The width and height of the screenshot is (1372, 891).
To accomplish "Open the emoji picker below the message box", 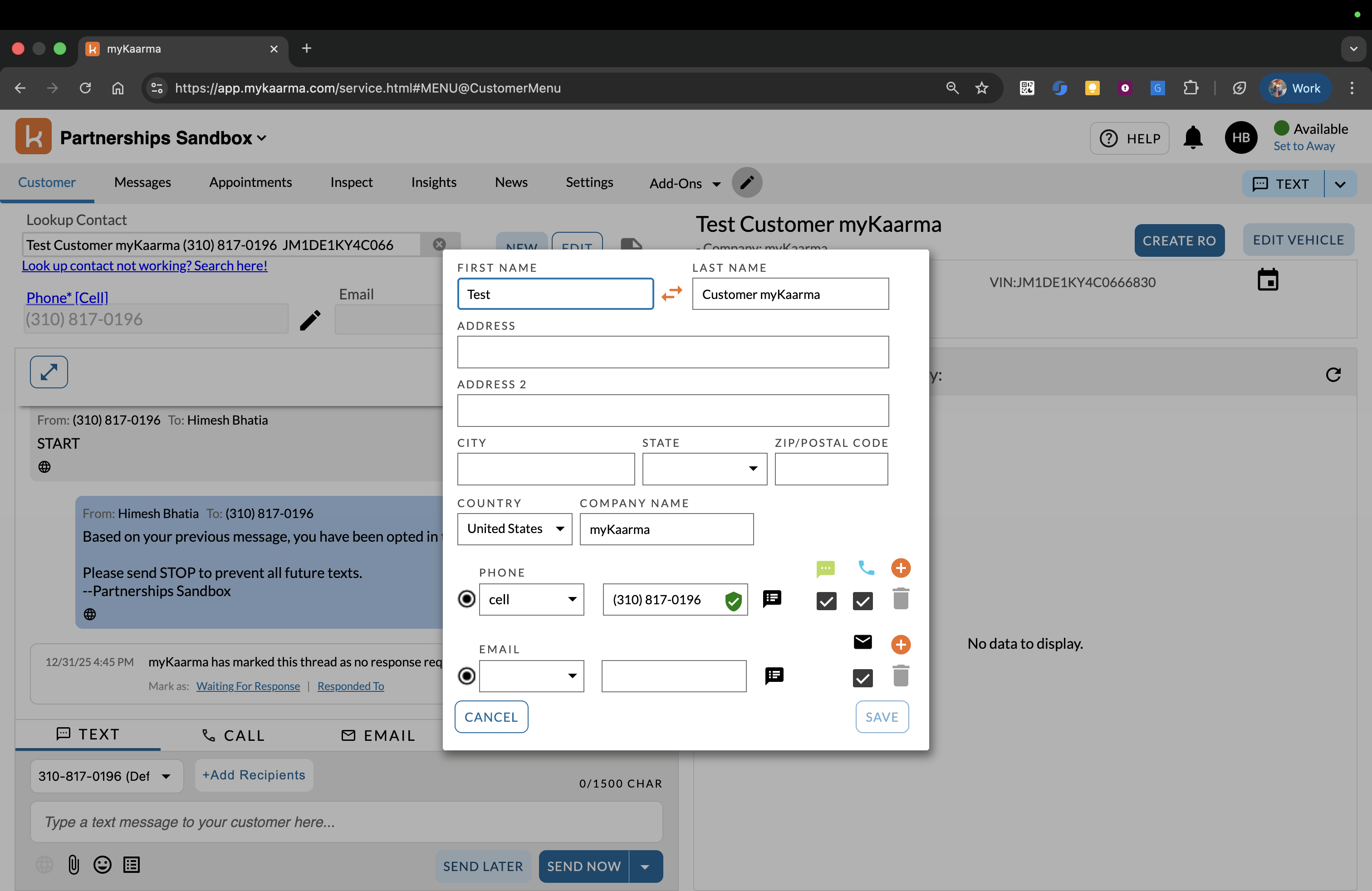I will pos(102,865).
